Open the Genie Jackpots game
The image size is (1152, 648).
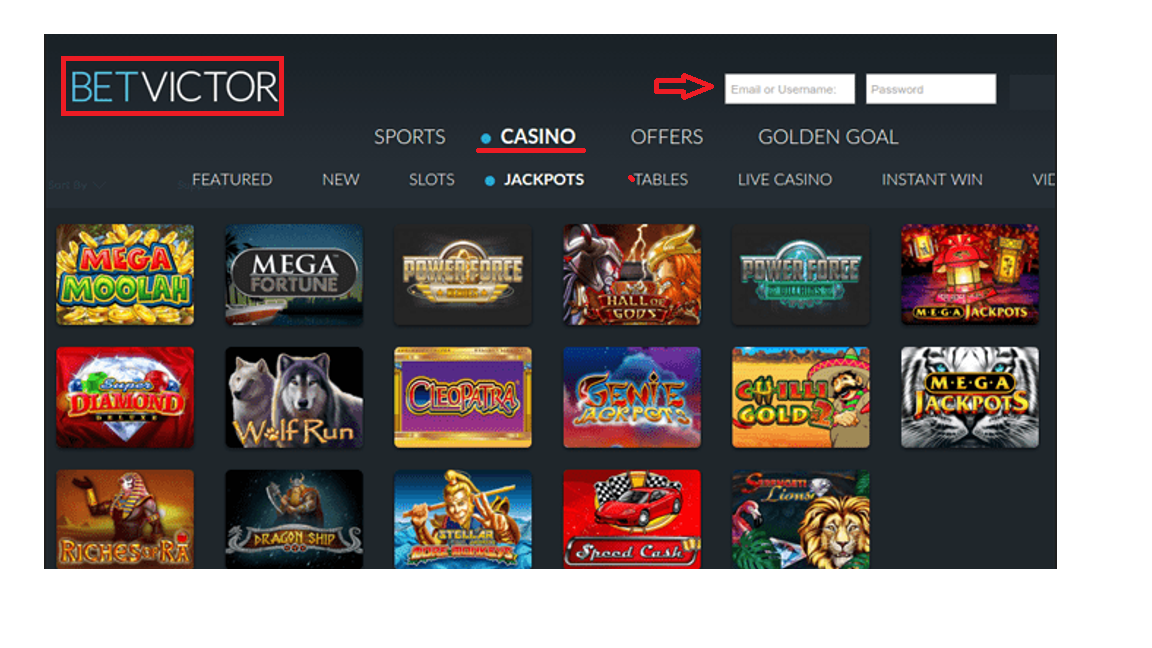pos(632,397)
